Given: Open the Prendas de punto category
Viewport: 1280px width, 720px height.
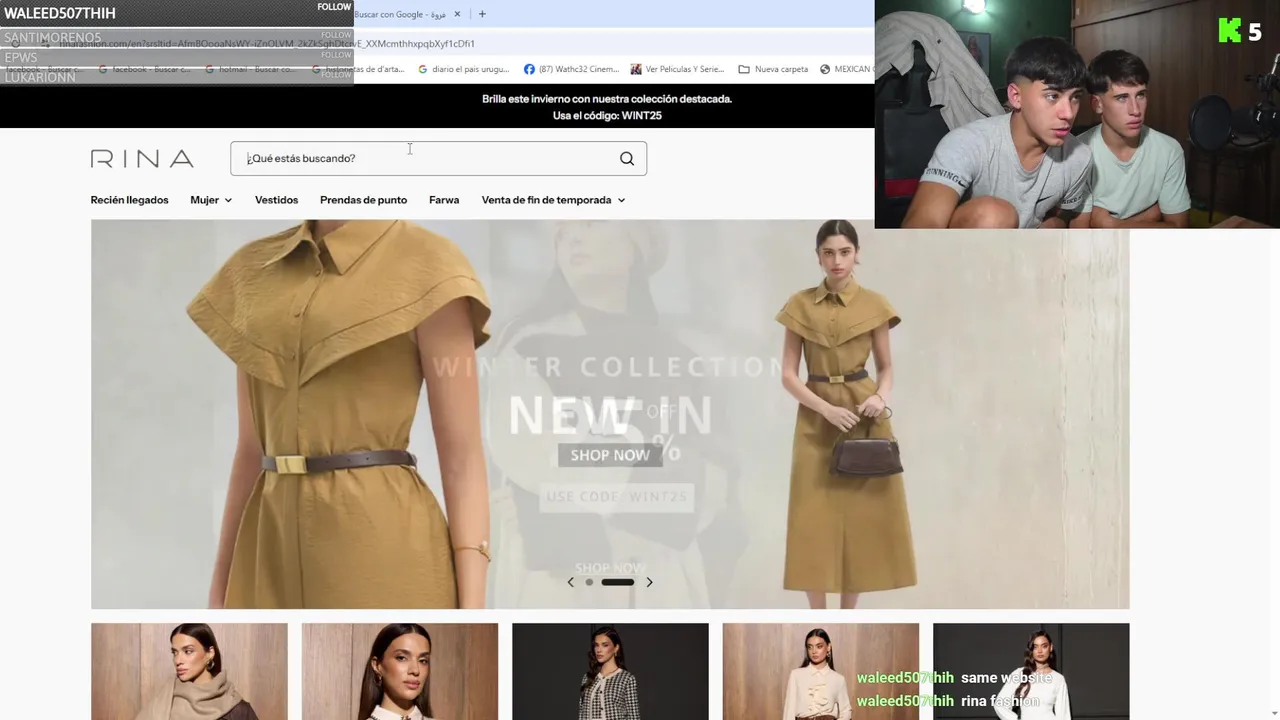Looking at the screenshot, I should pos(363,200).
